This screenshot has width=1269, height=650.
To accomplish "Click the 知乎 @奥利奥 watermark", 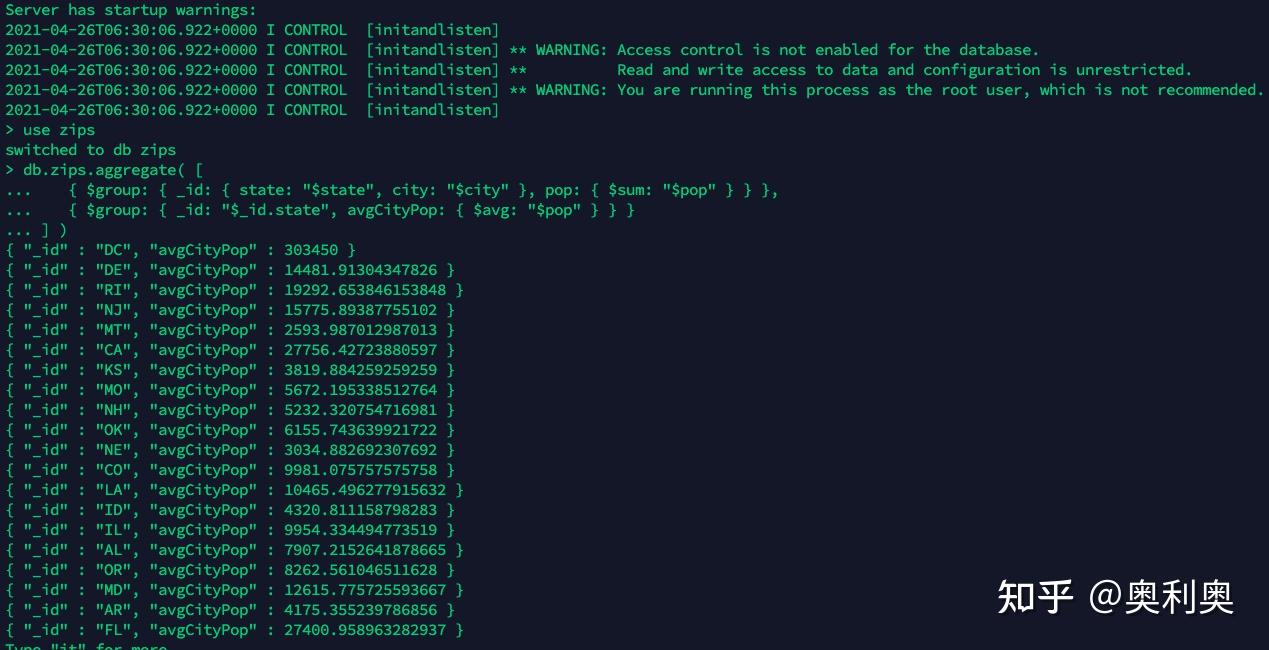I will (1115, 597).
